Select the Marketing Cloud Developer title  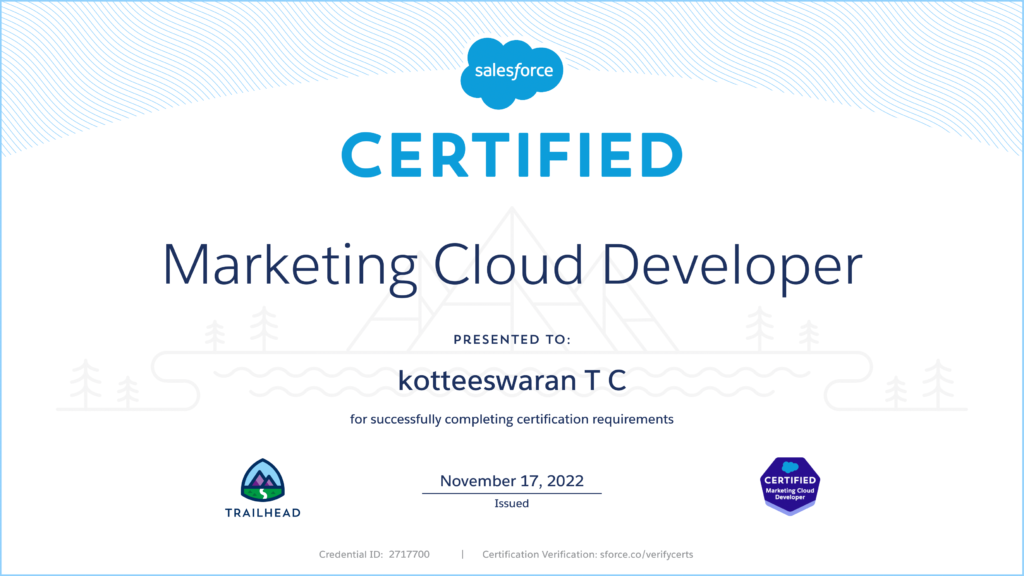tap(512, 266)
